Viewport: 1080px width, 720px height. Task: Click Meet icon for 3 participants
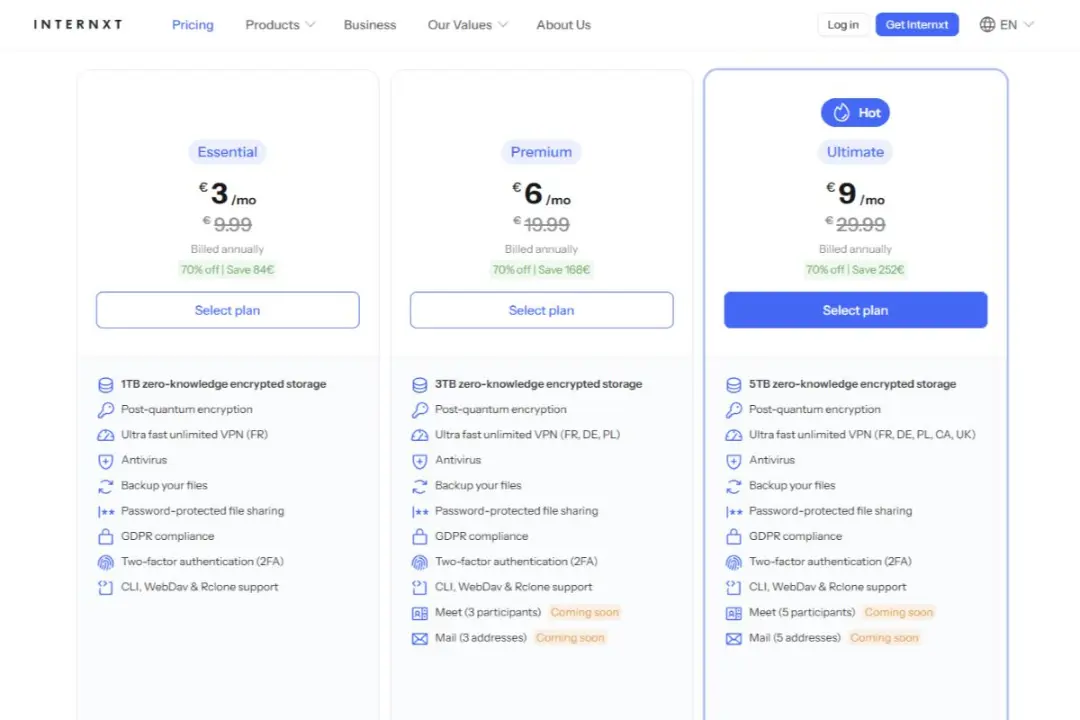[x=419, y=613]
